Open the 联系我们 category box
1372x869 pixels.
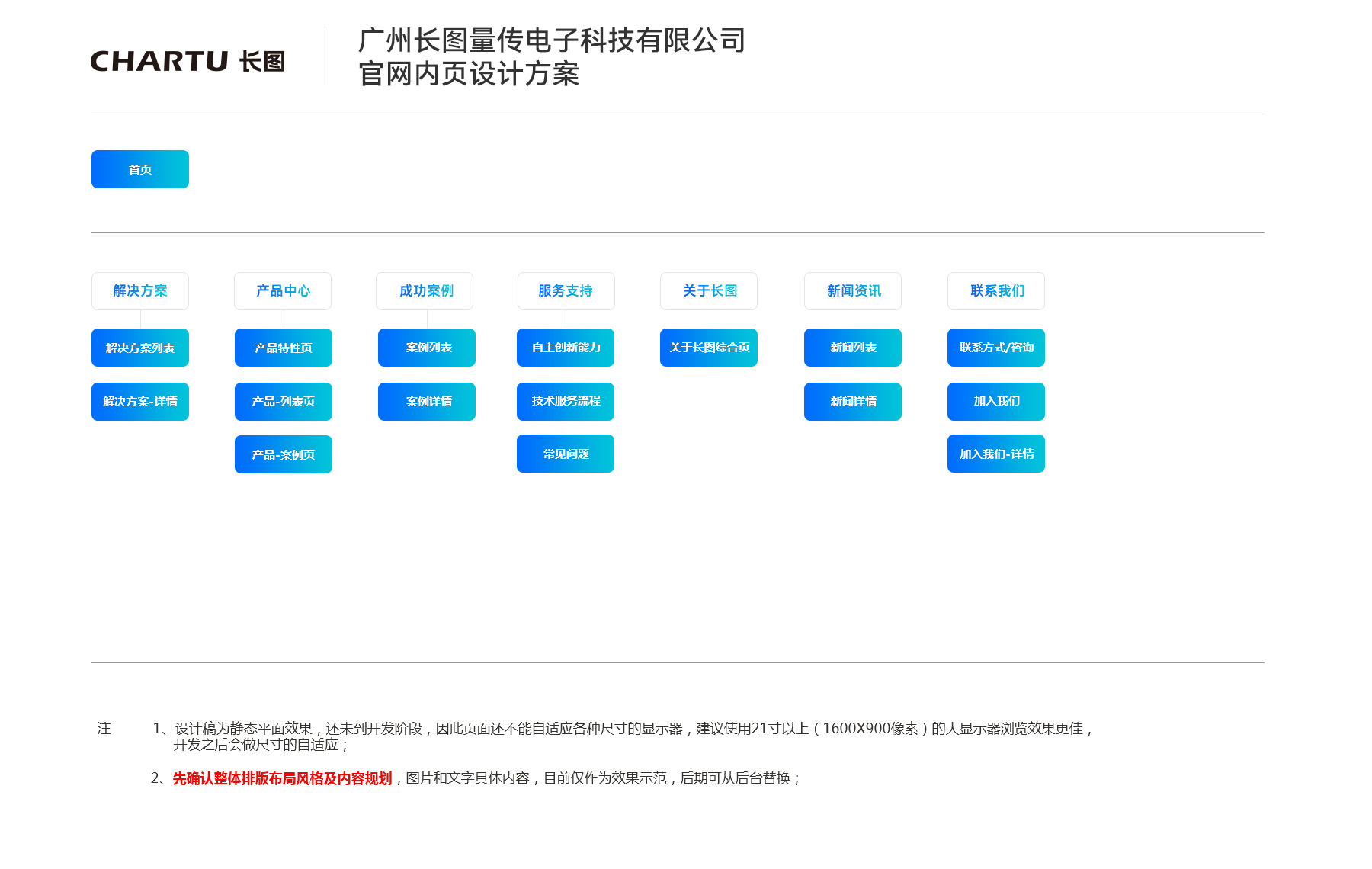[x=996, y=291]
